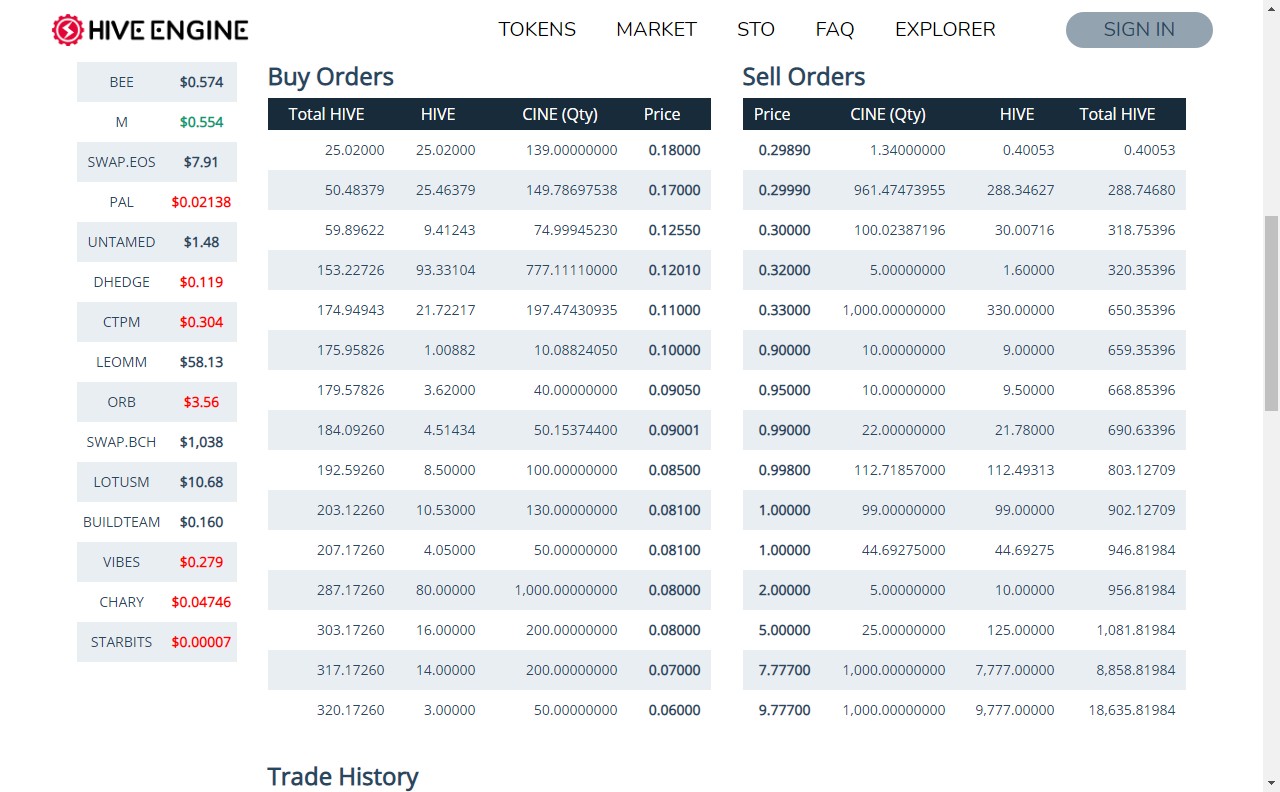Select the PAL token row
This screenshot has width=1280, height=792.
pyautogui.click(x=157, y=202)
